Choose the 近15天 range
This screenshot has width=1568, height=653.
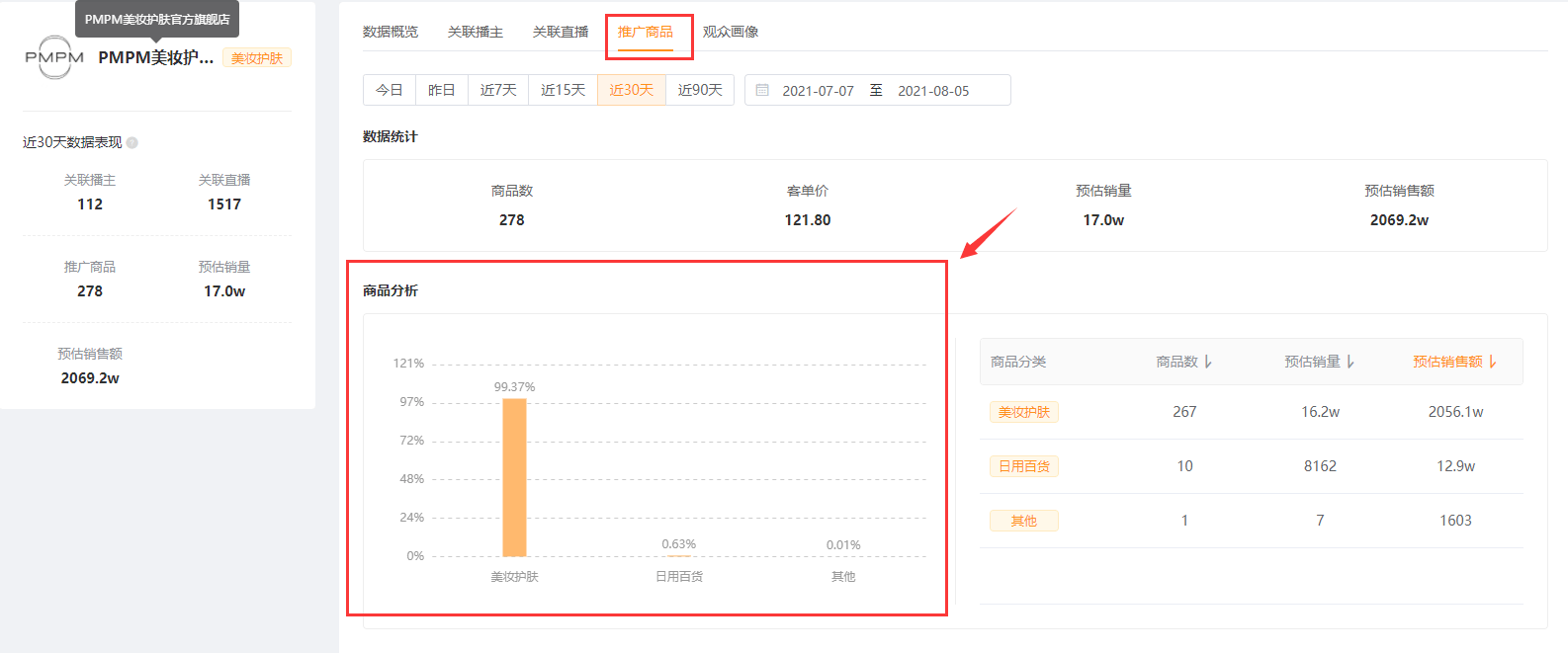(563, 90)
